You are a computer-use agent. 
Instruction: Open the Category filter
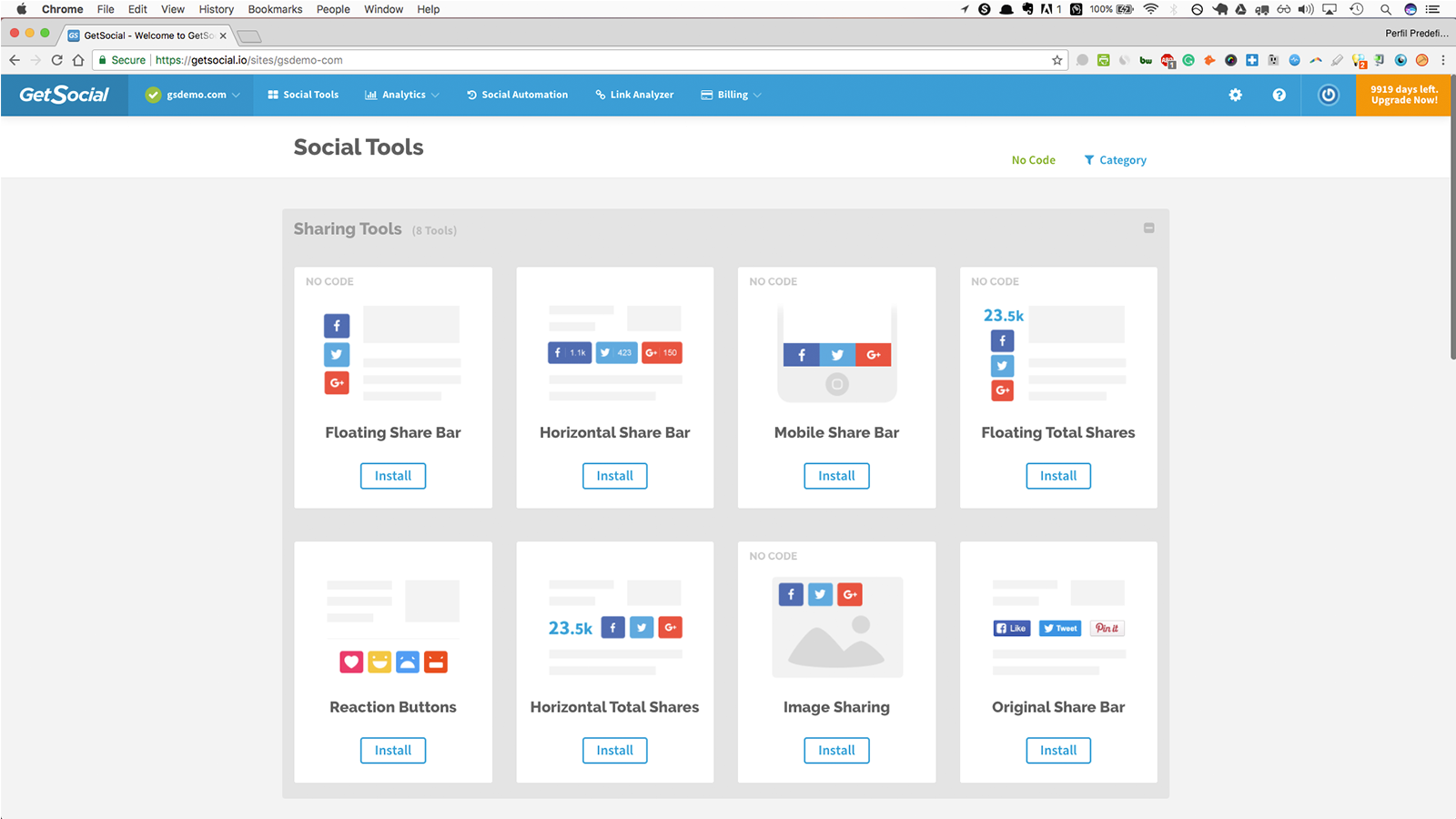1115,160
